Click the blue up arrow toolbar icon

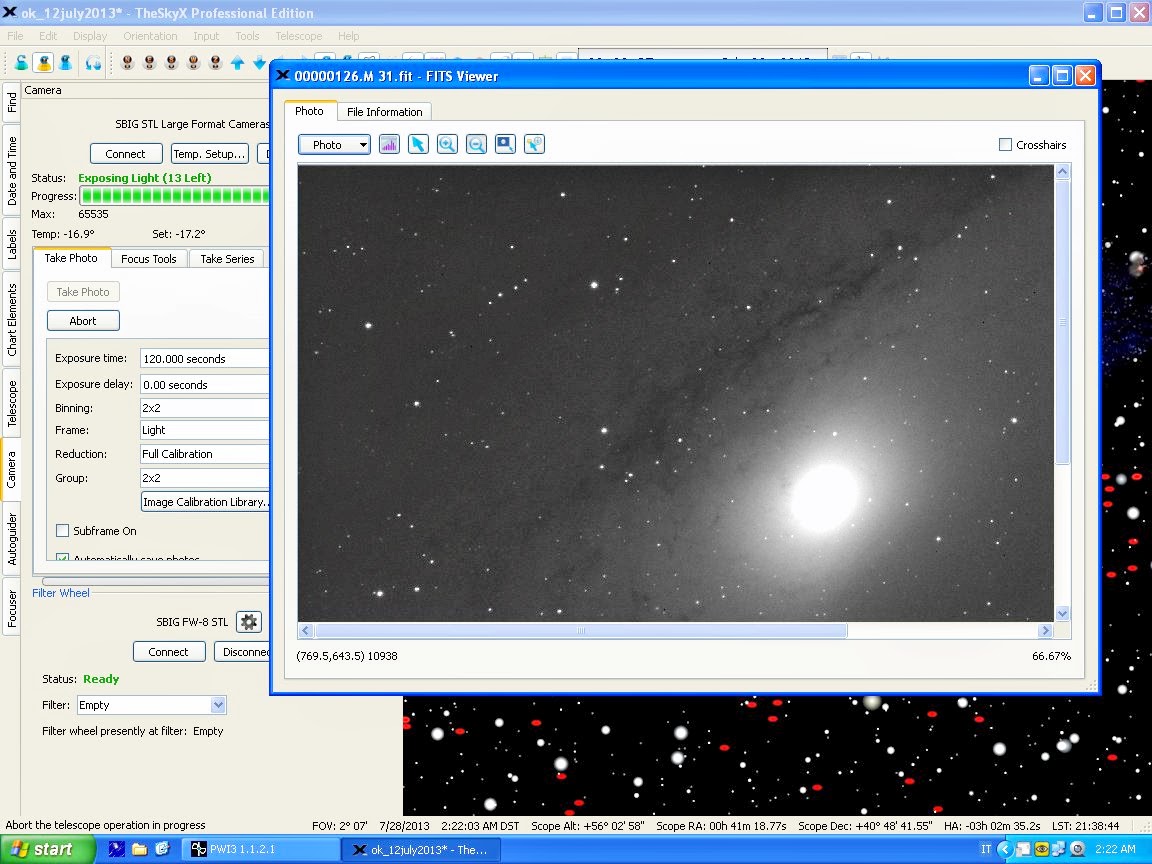[x=237, y=63]
